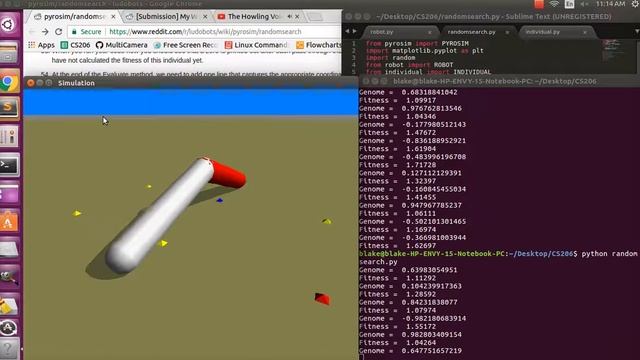Click 'Genome = 0.647751657219' terminal line
The width and height of the screenshot is (640, 360).
pos(410,351)
